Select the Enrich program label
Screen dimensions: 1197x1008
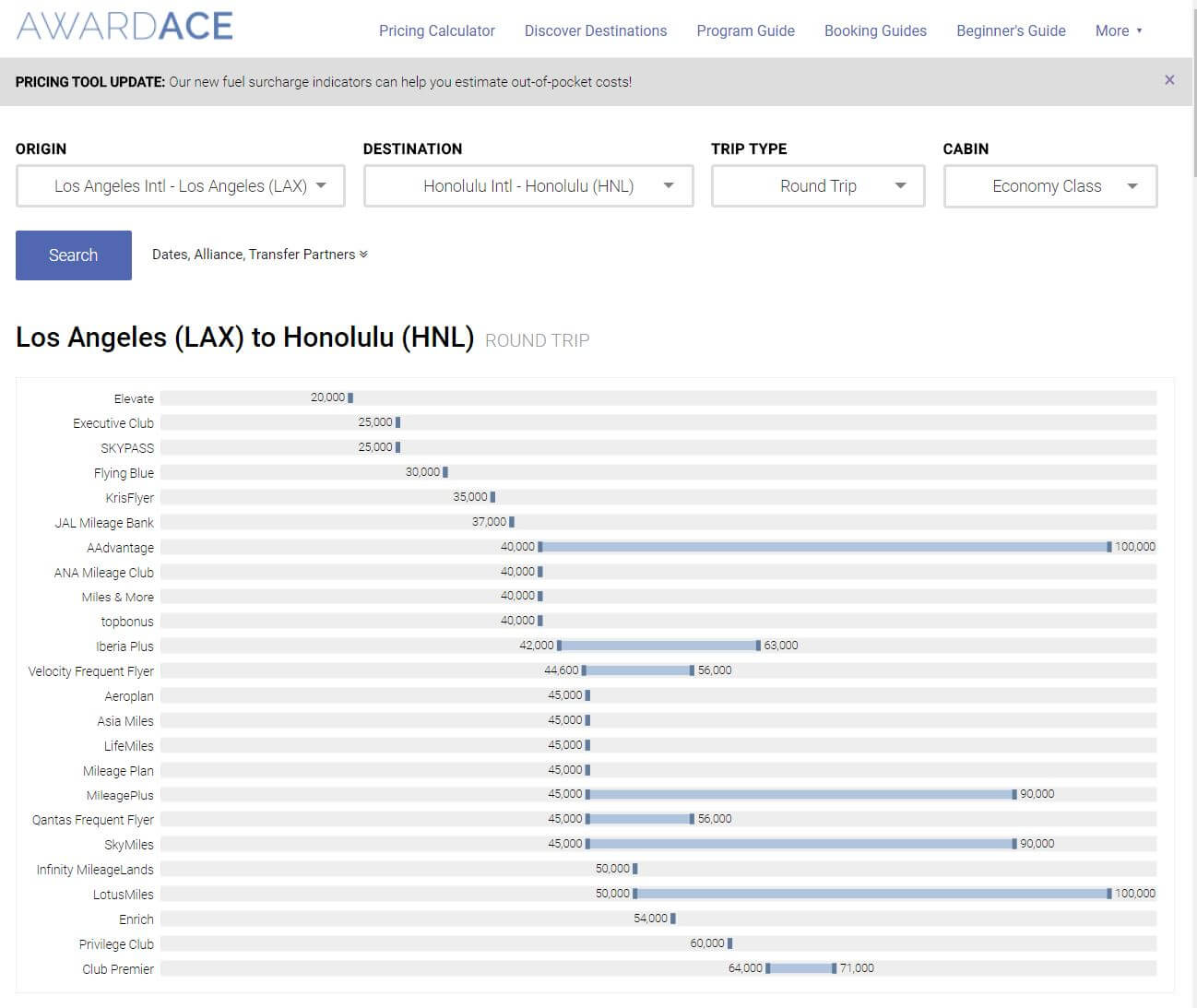click(136, 920)
